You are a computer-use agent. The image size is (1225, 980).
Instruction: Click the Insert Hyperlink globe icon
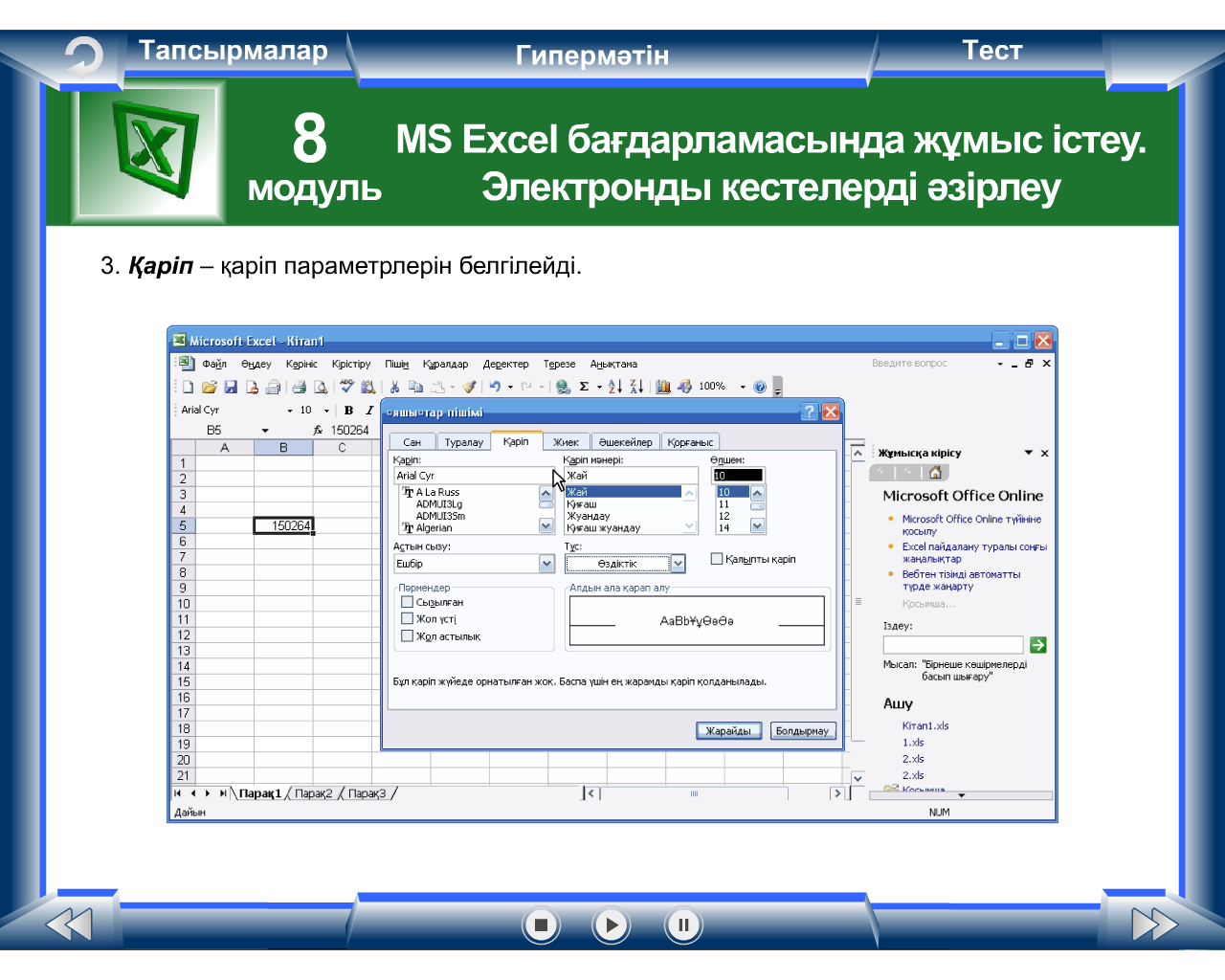[563, 387]
